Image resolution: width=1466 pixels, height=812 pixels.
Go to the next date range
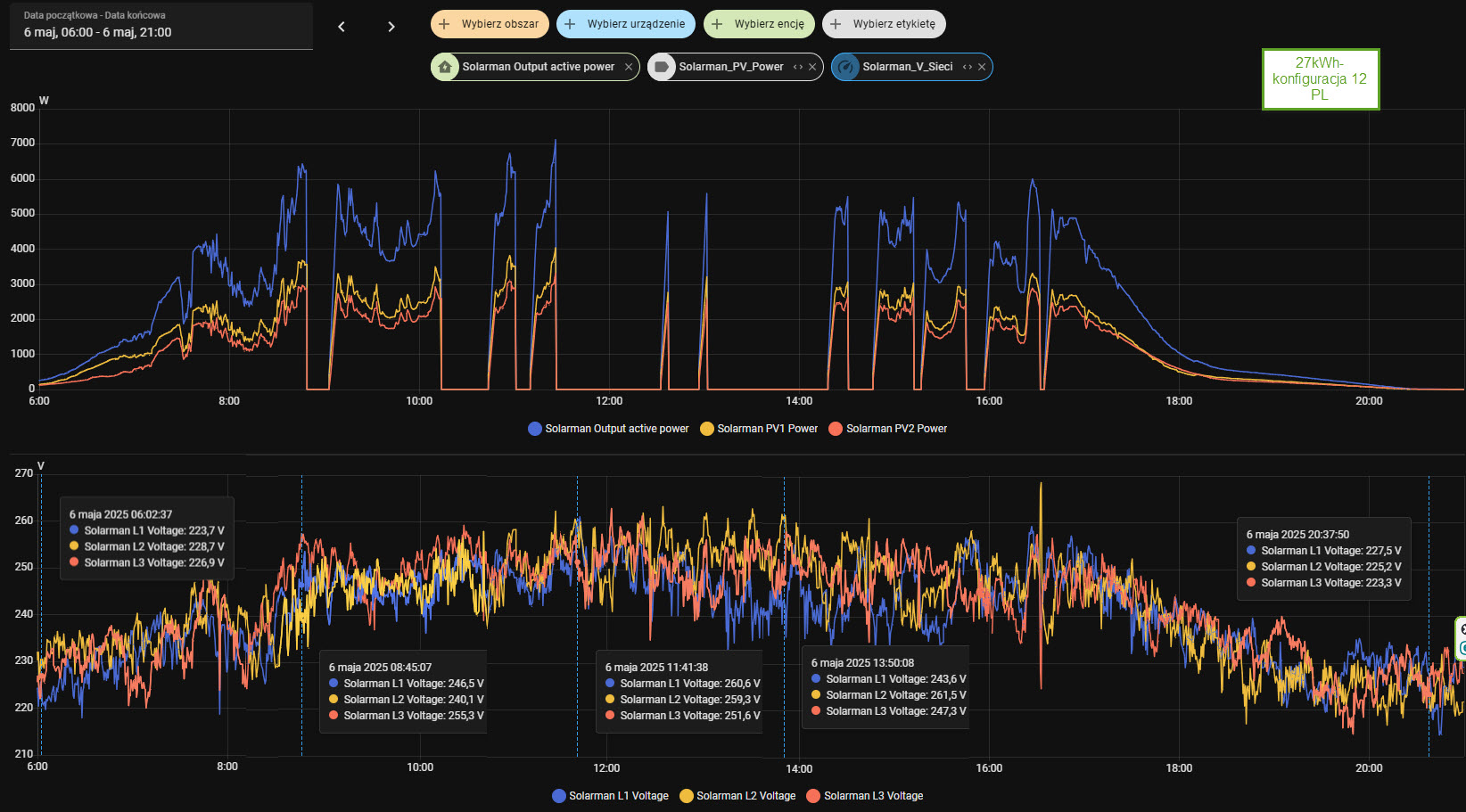pos(391,27)
